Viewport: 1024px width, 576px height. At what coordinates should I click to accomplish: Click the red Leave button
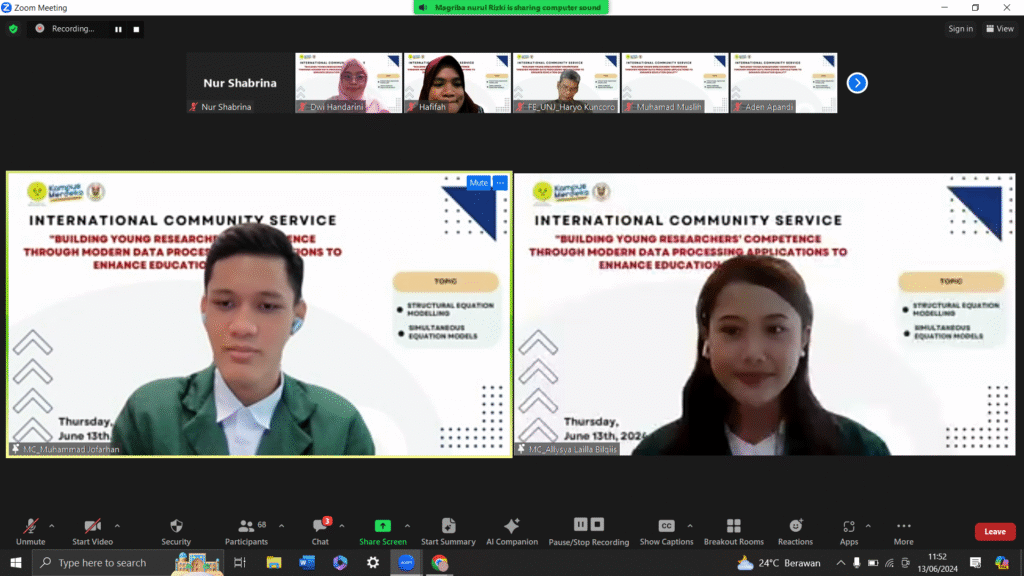[994, 532]
